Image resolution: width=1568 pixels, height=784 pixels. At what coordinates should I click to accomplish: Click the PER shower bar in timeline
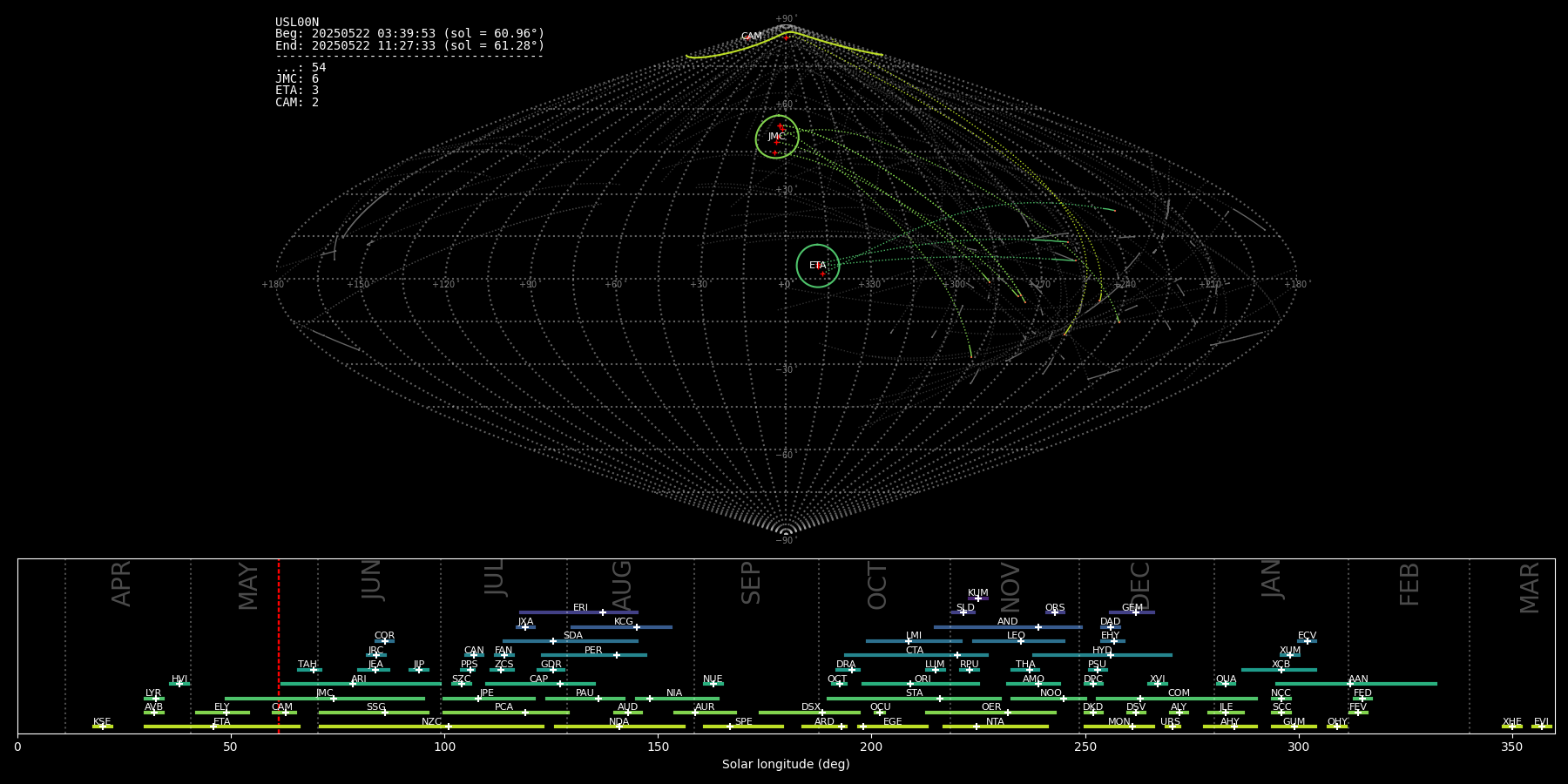pyautogui.click(x=594, y=655)
